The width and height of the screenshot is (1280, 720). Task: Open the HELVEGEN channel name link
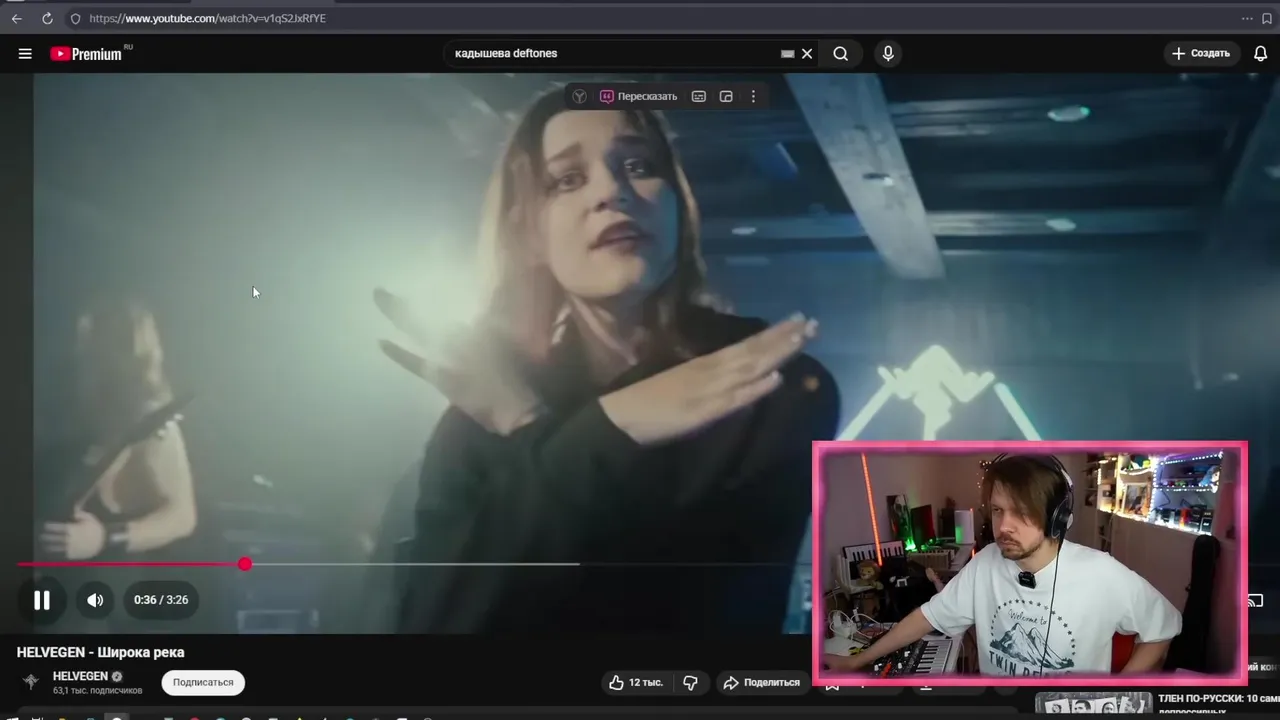(x=80, y=676)
